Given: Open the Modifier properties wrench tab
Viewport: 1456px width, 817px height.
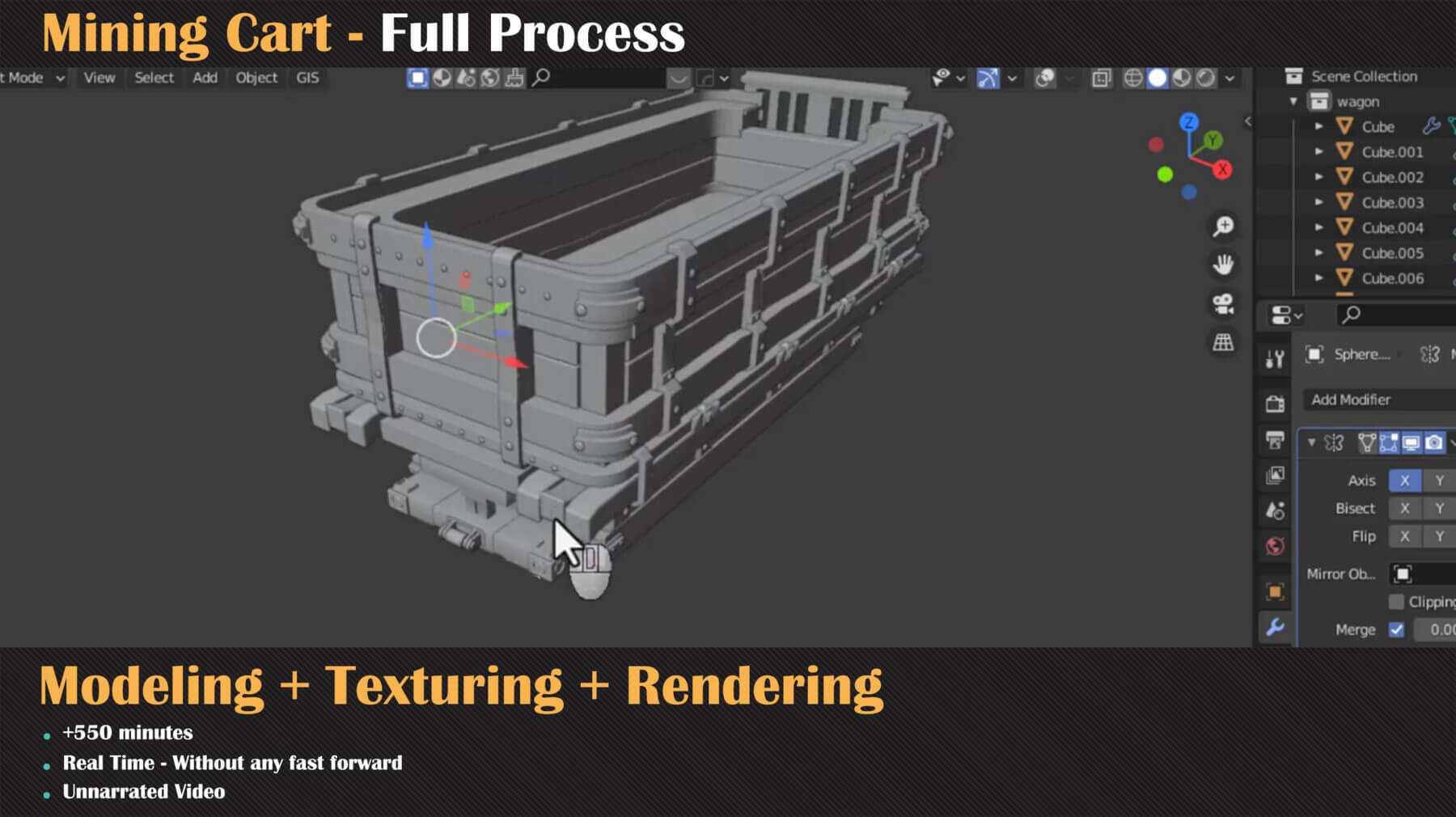Looking at the screenshot, I should [1275, 628].
